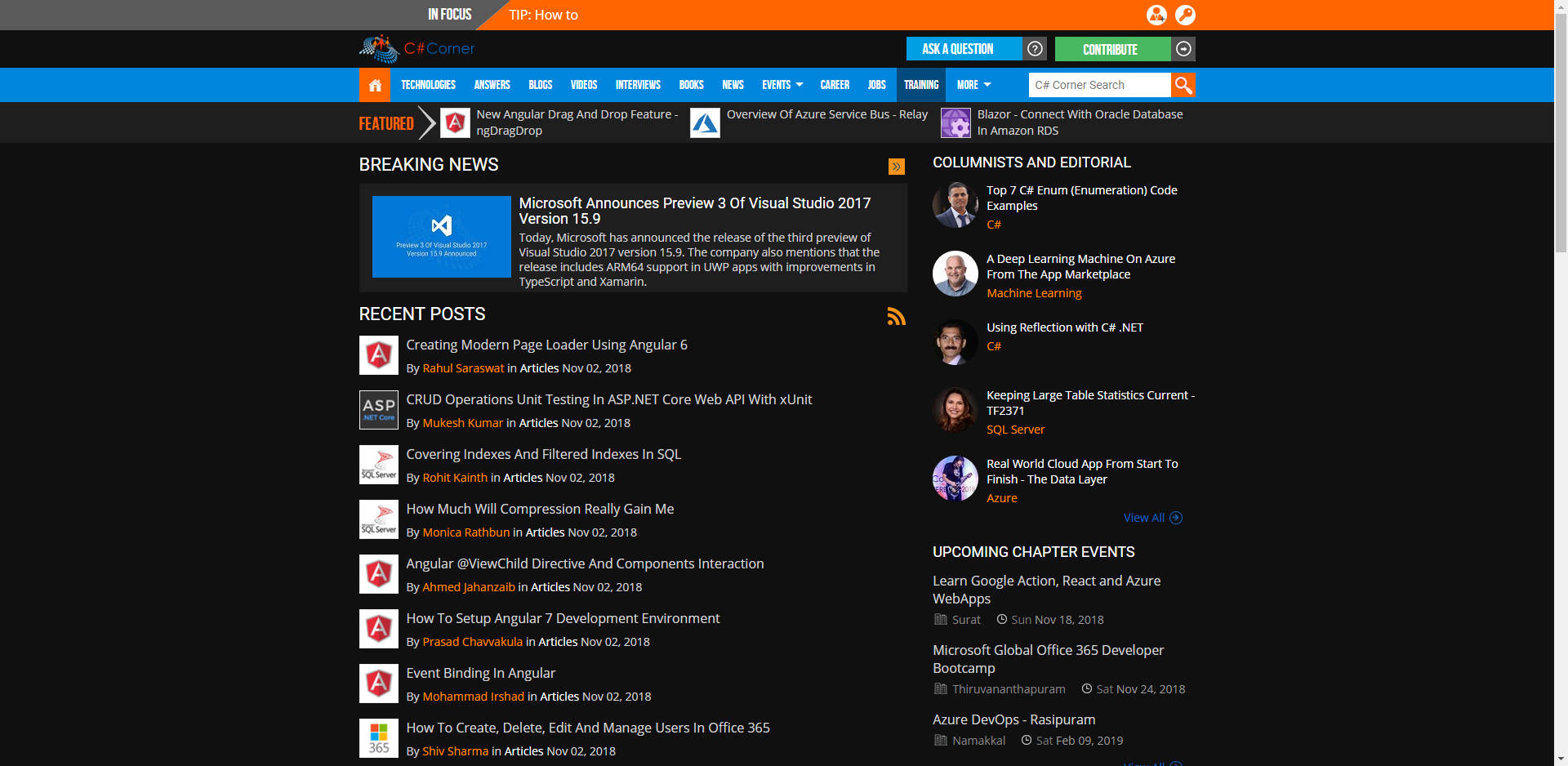The height and width of the screenshot is (766, 1568).
Task: Click the Ask a Question button
Action: 964,49
